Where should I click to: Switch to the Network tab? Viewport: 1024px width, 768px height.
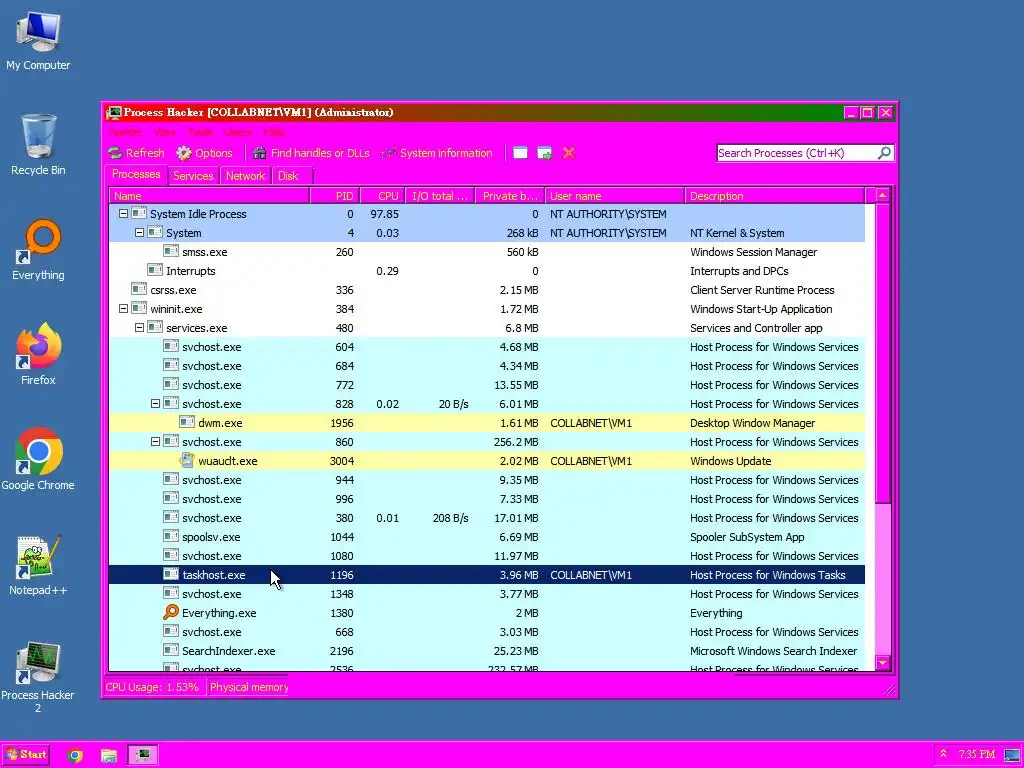(x=246, y=176)
